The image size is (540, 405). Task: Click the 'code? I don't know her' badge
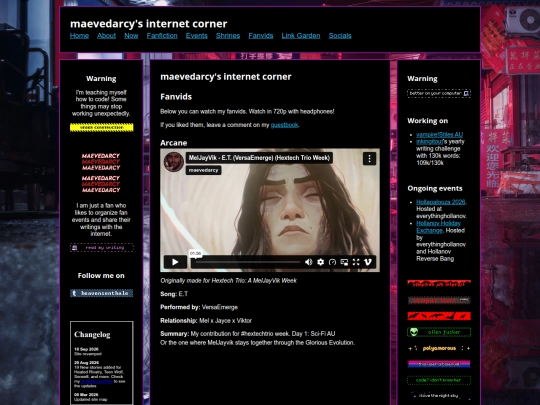tap(439, 380)
